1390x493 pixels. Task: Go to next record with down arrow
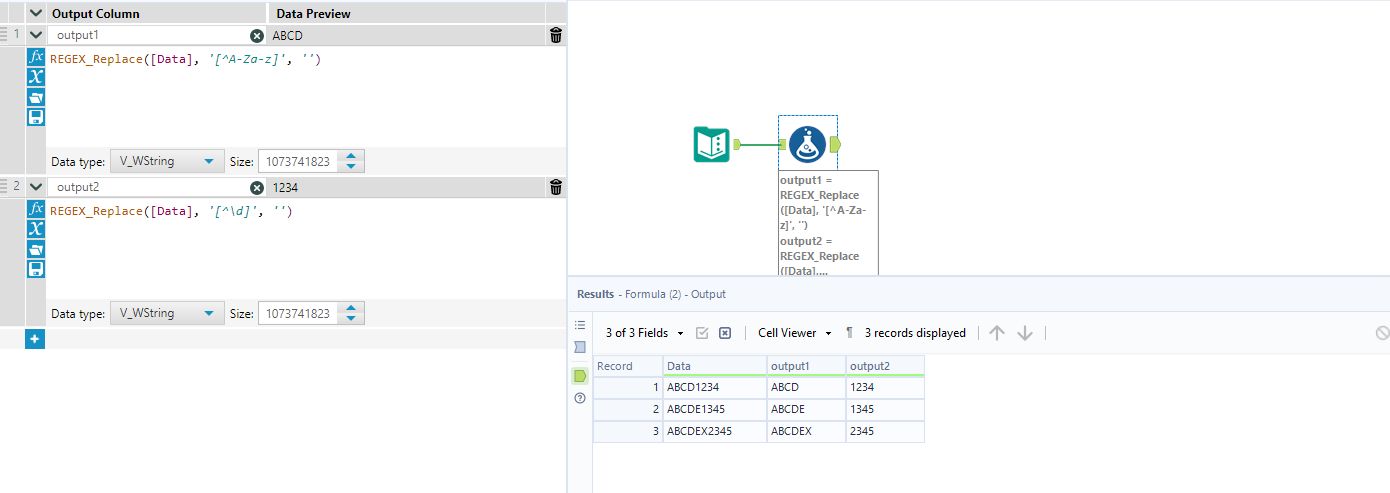coord(1024,333)
